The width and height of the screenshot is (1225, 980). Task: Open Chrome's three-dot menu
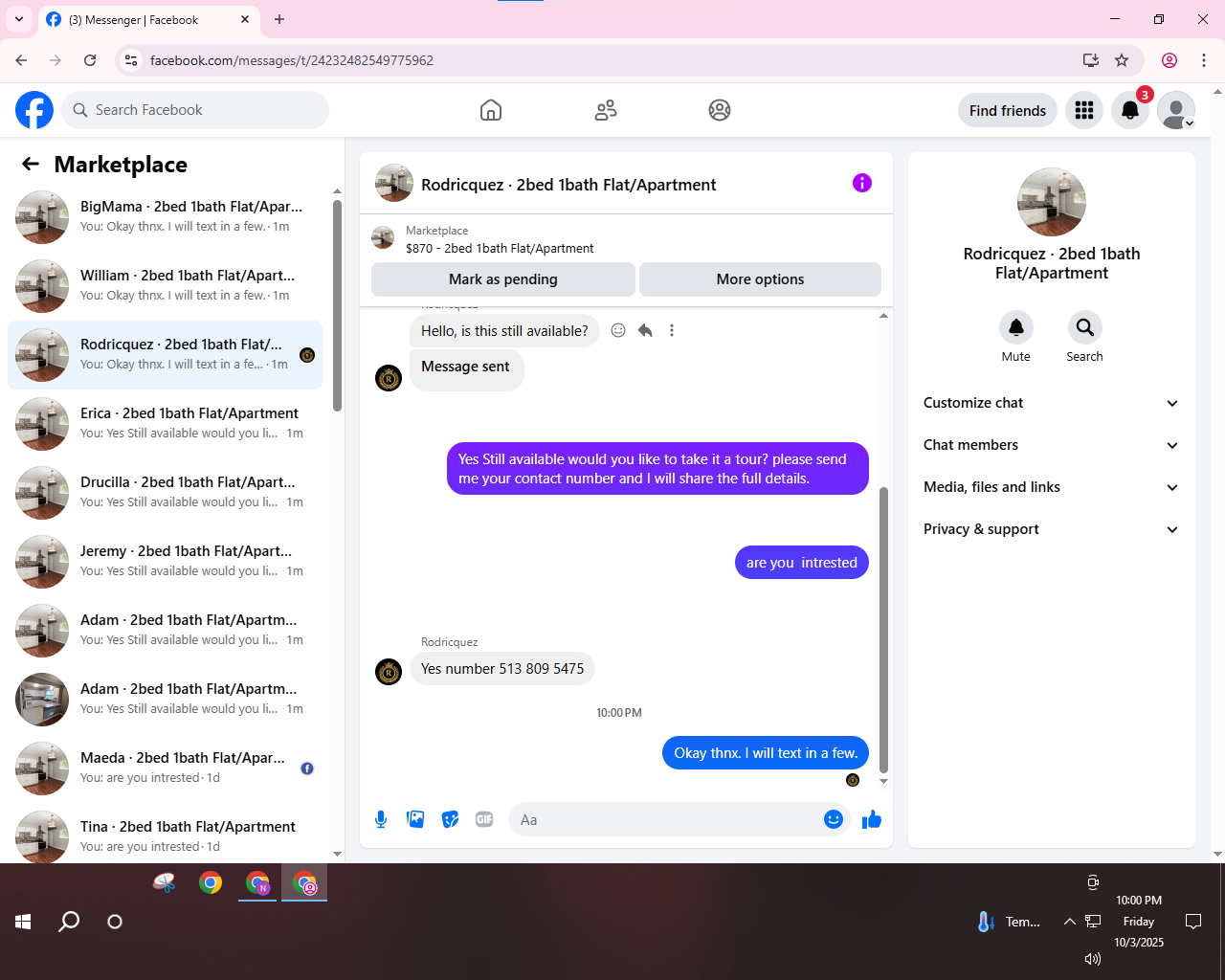tap(1204, 60)
